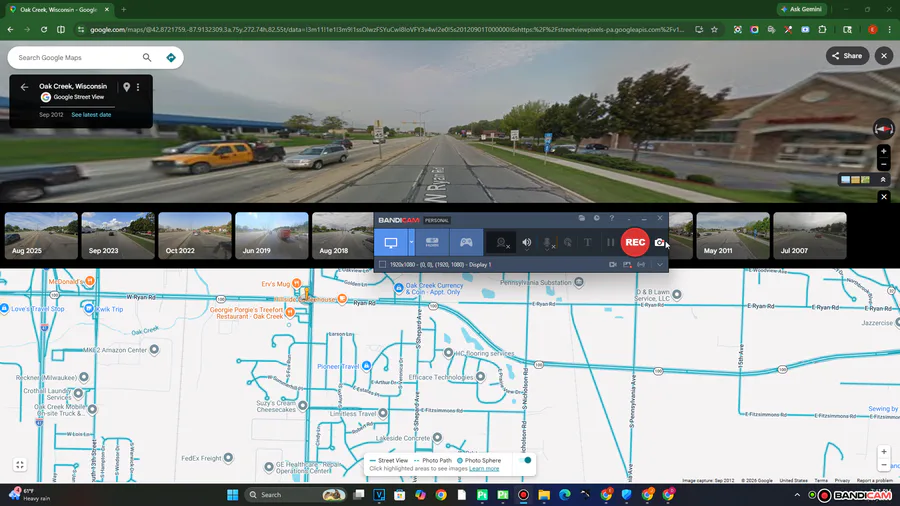Zoom in the map with plus
Screen dimensions: 900x506
tap(884, 451)
